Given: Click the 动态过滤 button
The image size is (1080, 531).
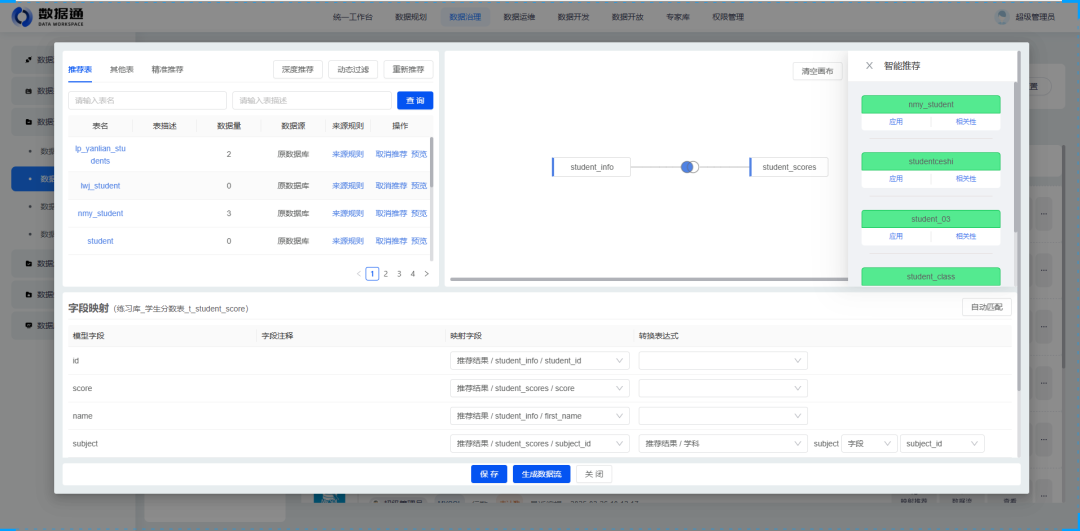Looking at the screenshot, I should 353,70.
